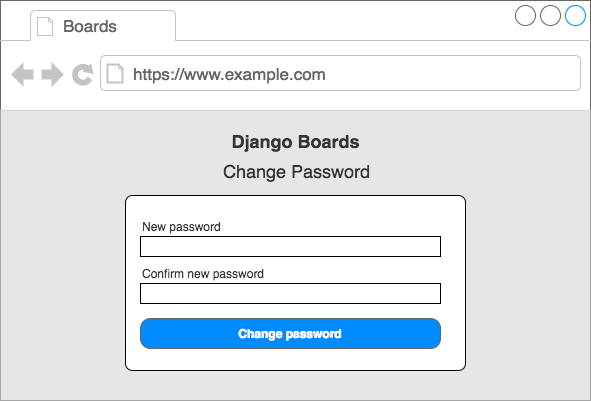Focus the Confirm new password input field
Screen dimensions: 591x401
tap(290, 293)
